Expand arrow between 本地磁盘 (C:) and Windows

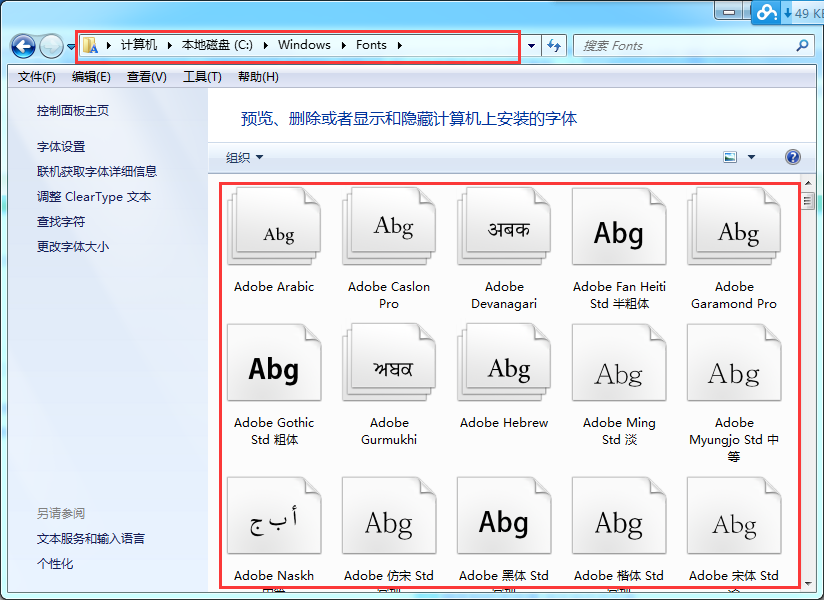pos(265,45)
